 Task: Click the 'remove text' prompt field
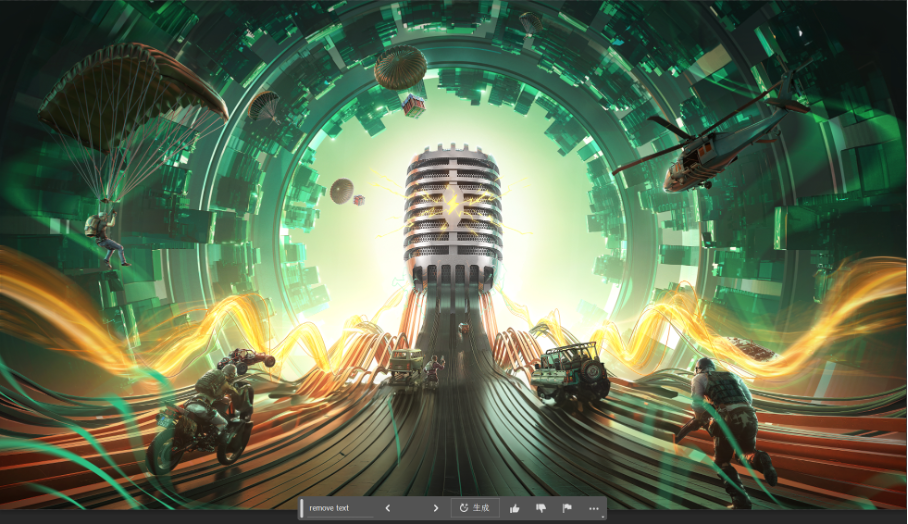point(340,508)
